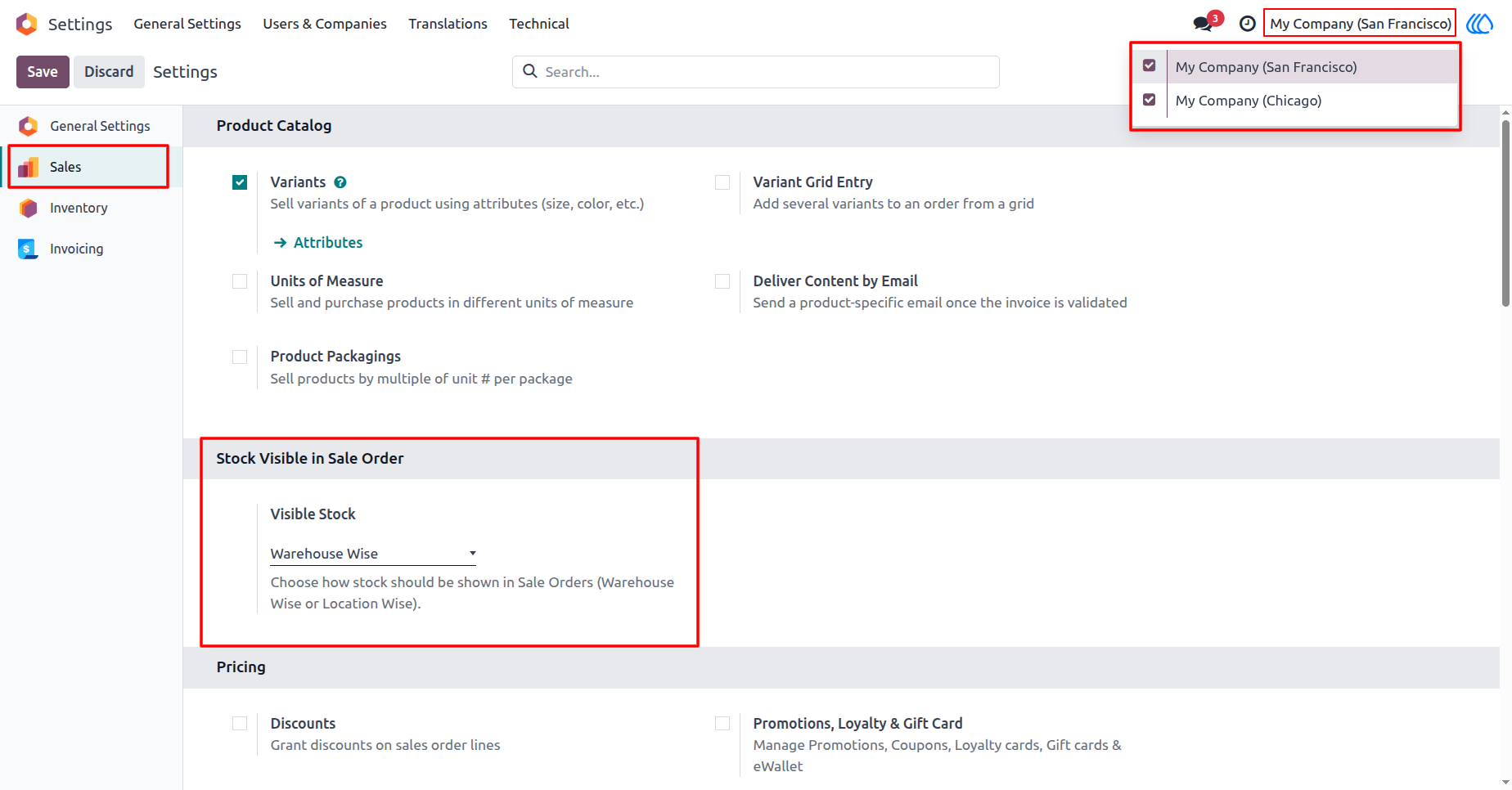Click the Pricing section heading
This screenshot has height=790, width=1512.
coord(241,667)
